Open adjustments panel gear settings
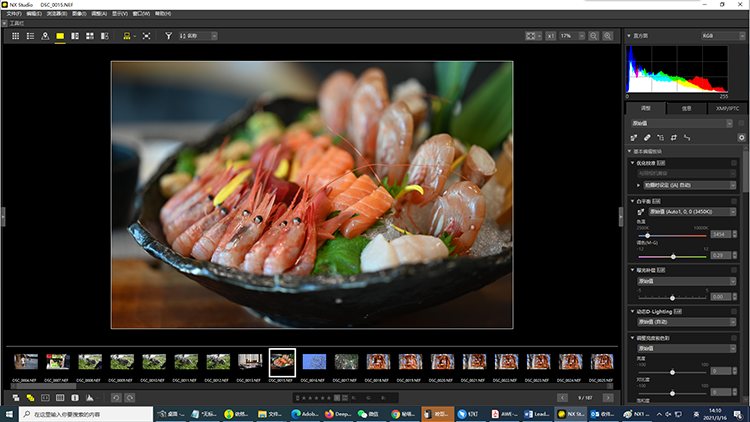 tap(740, 136)
